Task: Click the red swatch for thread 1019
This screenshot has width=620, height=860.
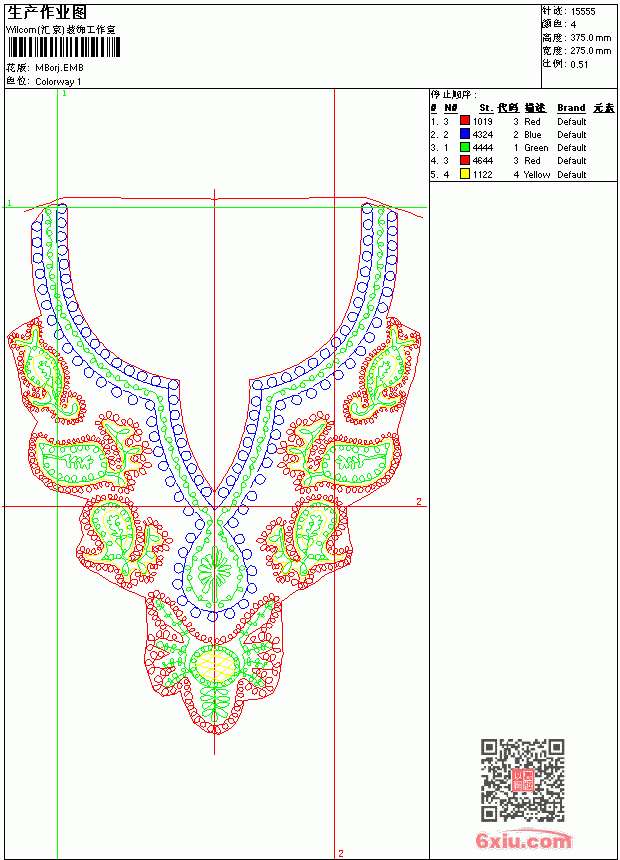Action: click(x=465, y=120)
